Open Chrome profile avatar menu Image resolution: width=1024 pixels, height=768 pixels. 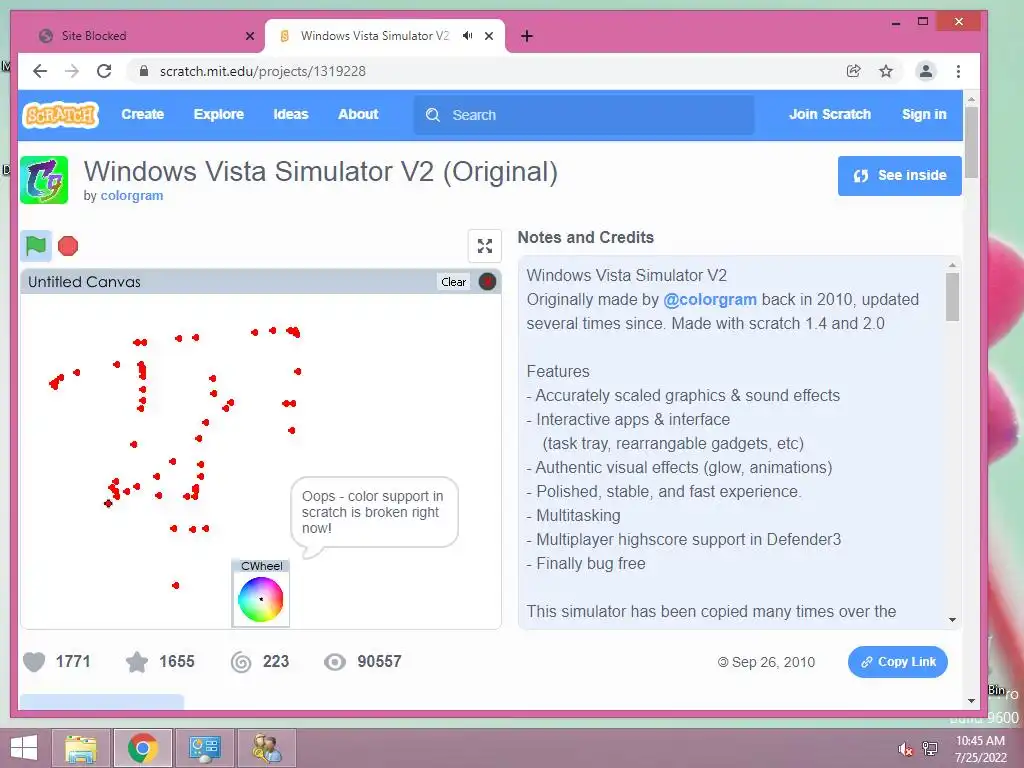click(925, 71)
